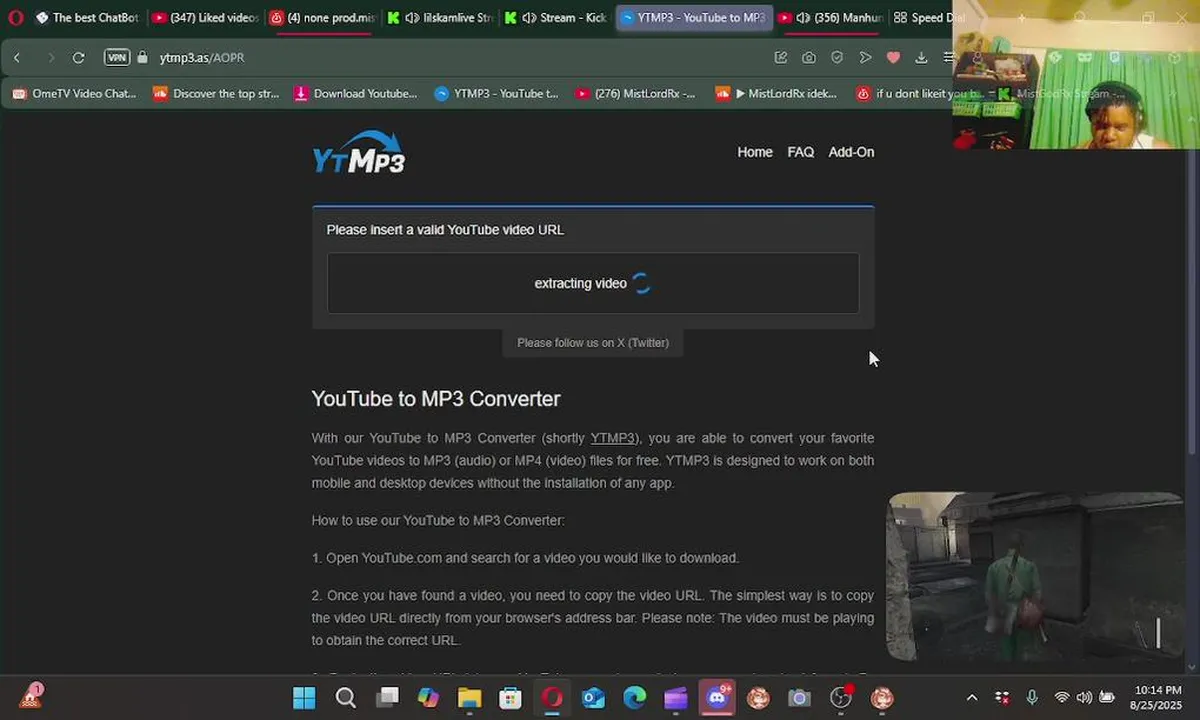Go back using the browser back arrow
The height and width of the screenshot is (720, 1200).
tap(17, 57)
